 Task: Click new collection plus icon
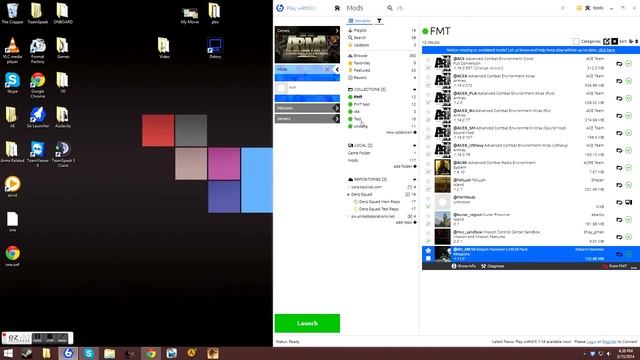pos(415,133)
